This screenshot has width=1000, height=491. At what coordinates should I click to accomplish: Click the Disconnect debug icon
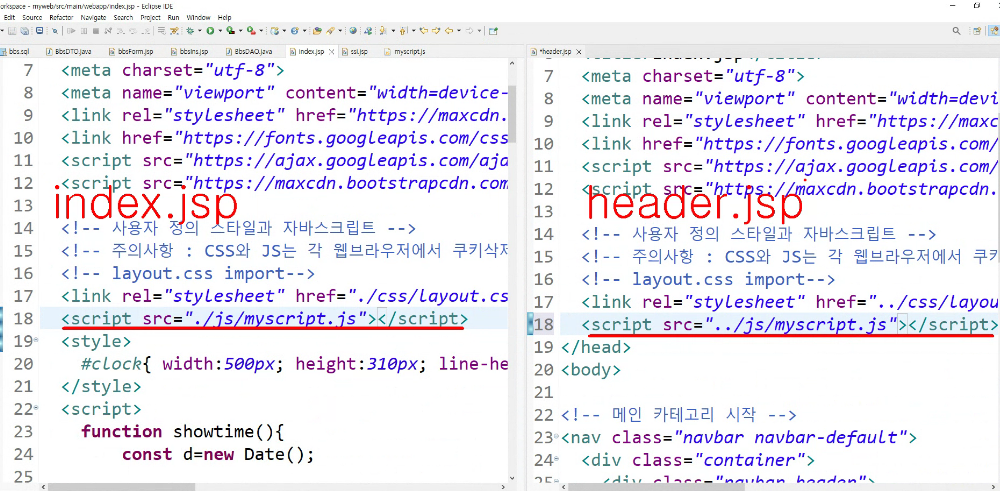(x=108, y=30)
